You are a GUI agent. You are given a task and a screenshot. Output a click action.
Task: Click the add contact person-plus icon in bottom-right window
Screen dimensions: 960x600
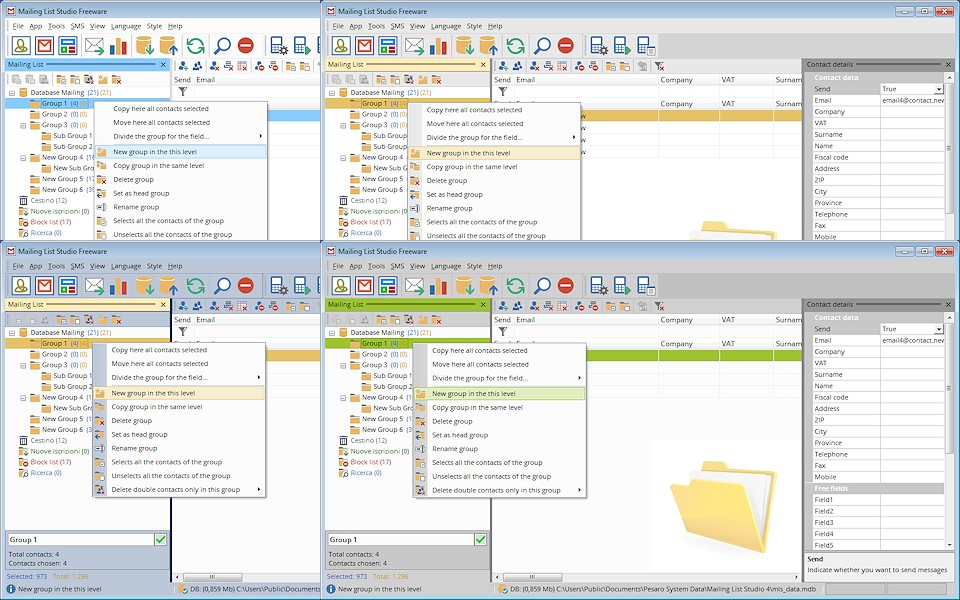coord(503,306)
